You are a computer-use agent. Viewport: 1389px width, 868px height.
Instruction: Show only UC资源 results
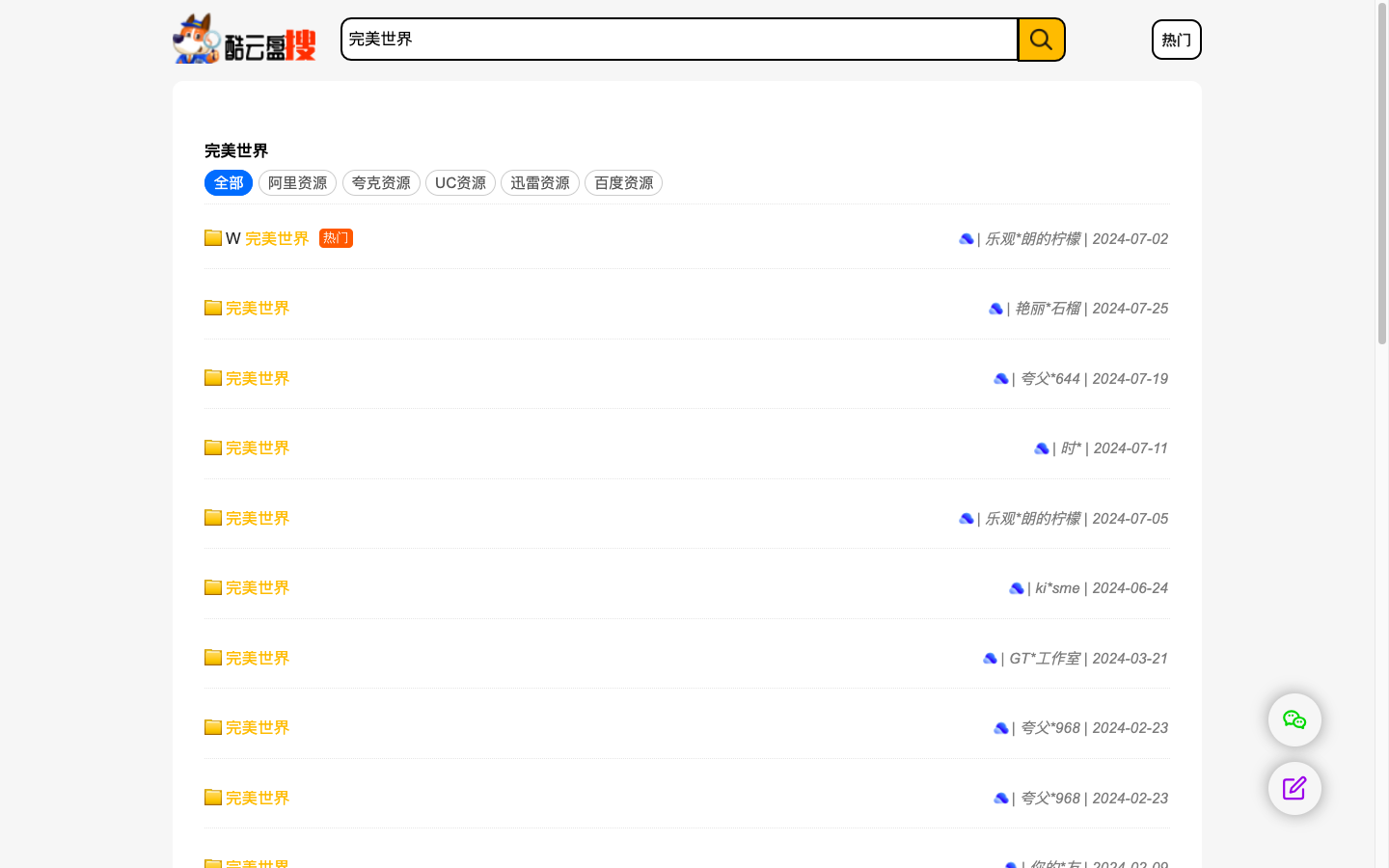[x=460, y=183]
